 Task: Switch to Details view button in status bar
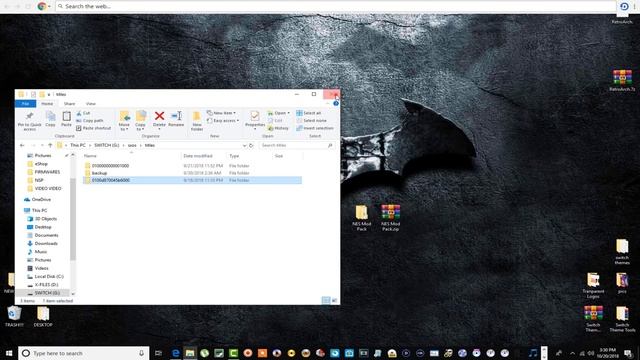[x=326, y=301]
